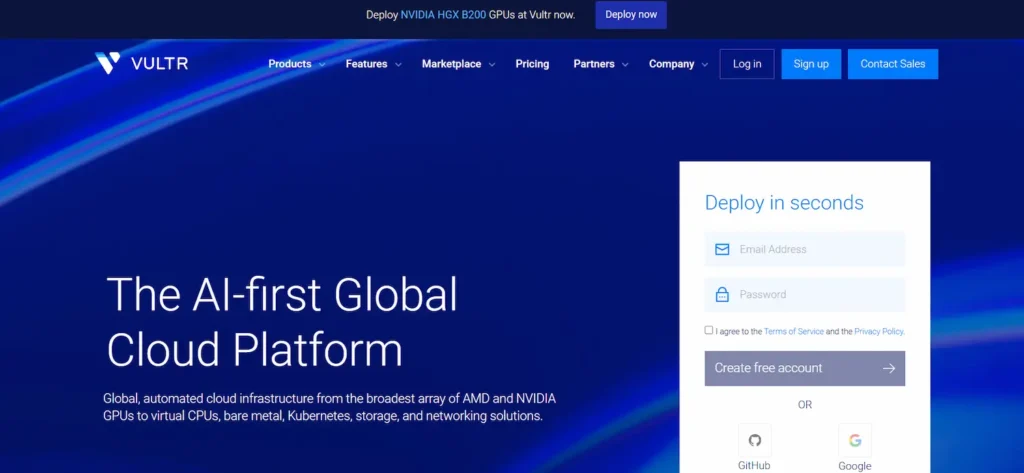1024x473 pixels.
Task: Expand the Features menu chevron
Action: [398, 65]
